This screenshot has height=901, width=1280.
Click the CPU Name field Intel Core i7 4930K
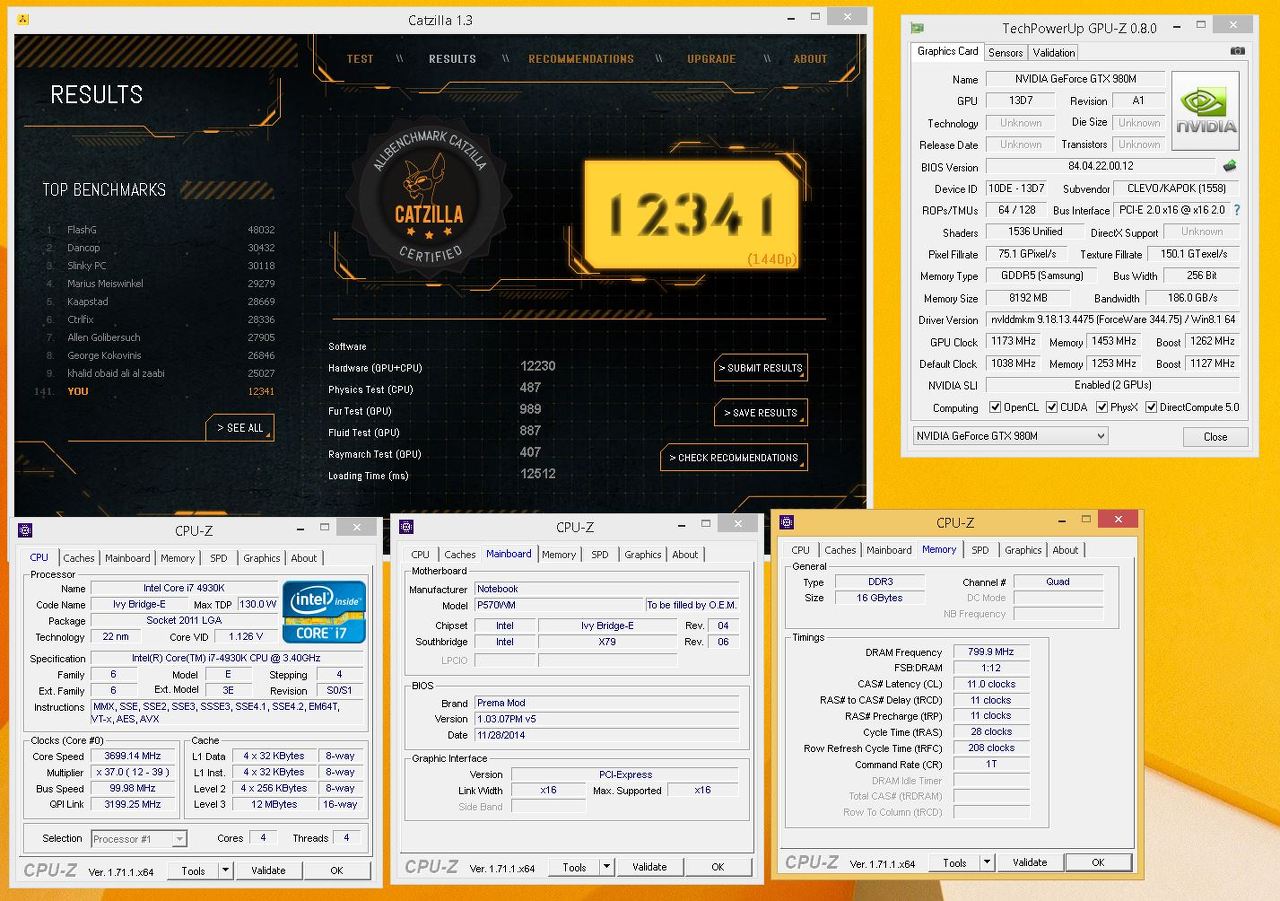(x=184, y=589)
